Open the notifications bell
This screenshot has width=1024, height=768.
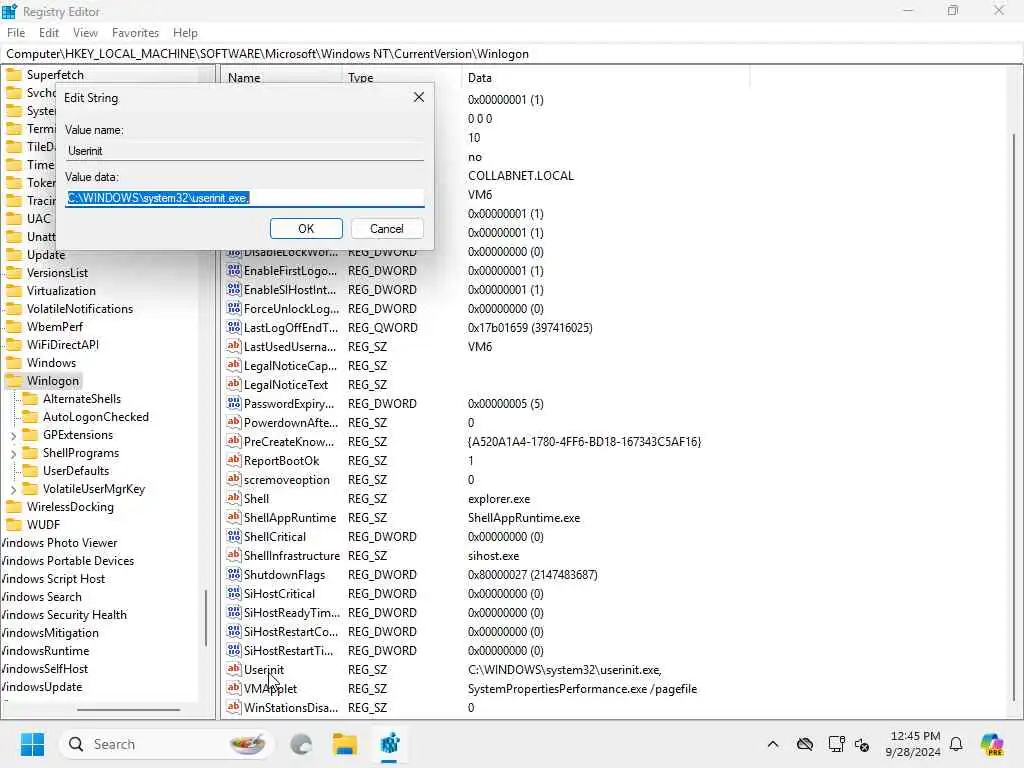click(x=956, y=744)
